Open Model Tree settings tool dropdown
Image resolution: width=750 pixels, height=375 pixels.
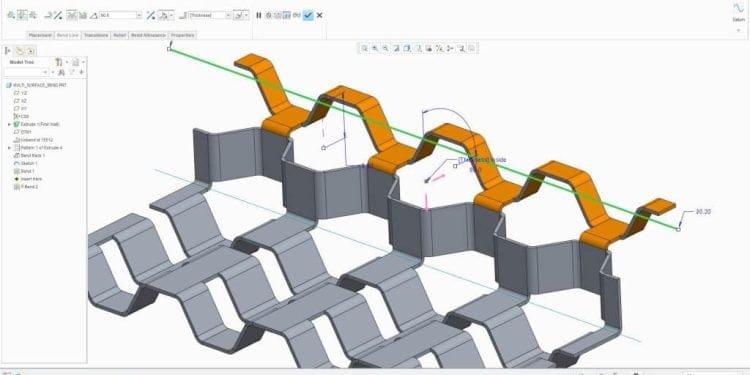pyautogui.click(x=61, y=62)
